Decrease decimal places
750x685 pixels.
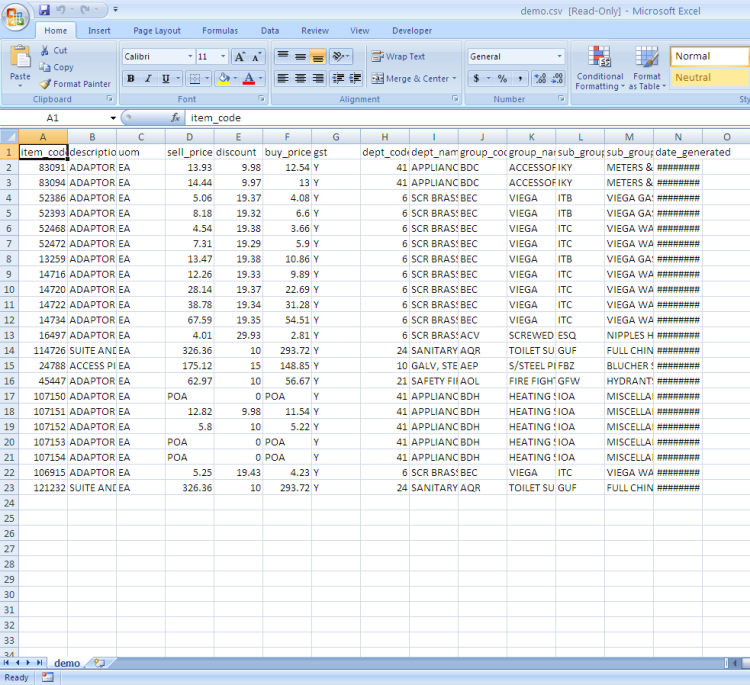pyautogui.click(x=557, y=78)
